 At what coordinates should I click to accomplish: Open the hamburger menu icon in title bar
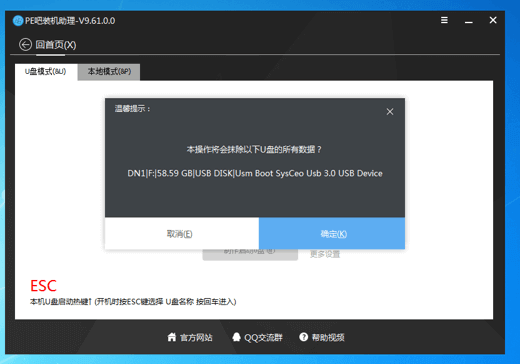point(444,20)
